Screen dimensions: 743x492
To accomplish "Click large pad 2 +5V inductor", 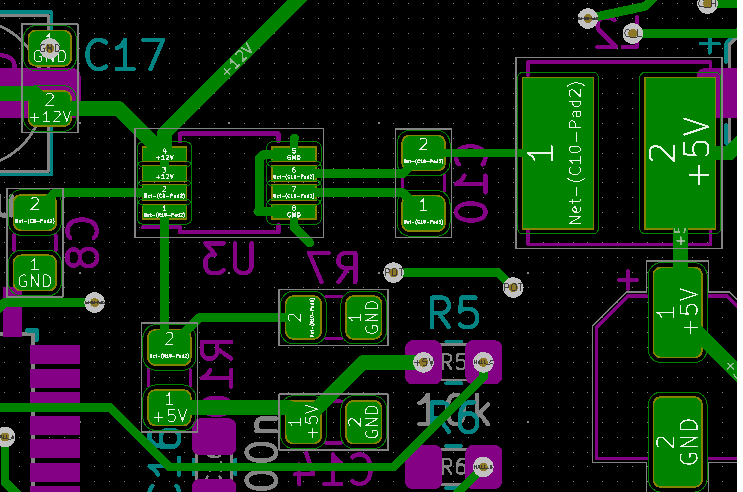I will pyautogui.click(x=680, y=154).
